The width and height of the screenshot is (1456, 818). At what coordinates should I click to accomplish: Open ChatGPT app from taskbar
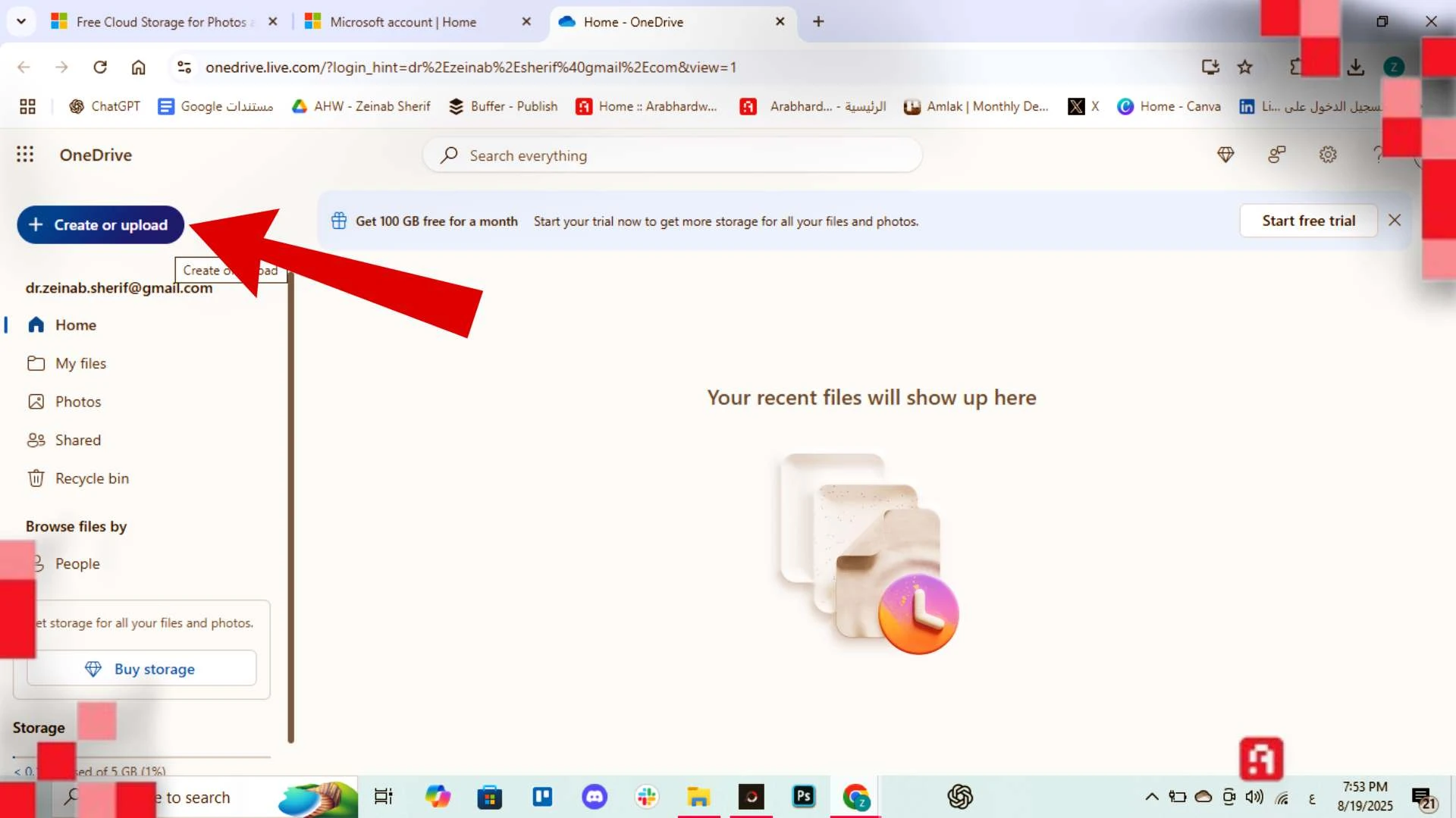coord(960,797)
